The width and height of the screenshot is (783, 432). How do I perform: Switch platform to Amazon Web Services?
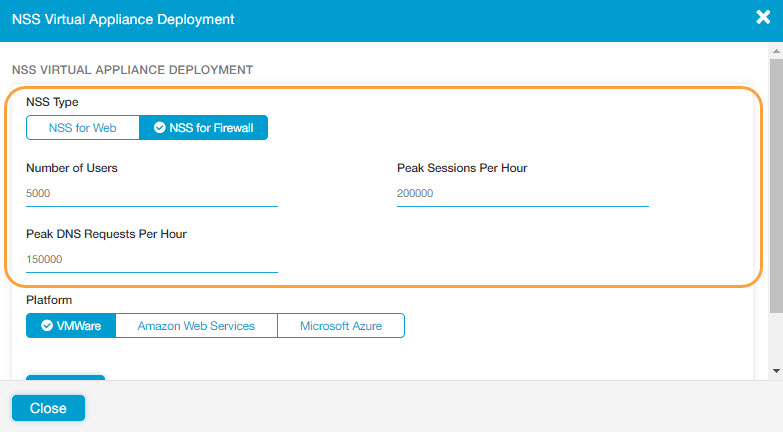click(196, 326)
